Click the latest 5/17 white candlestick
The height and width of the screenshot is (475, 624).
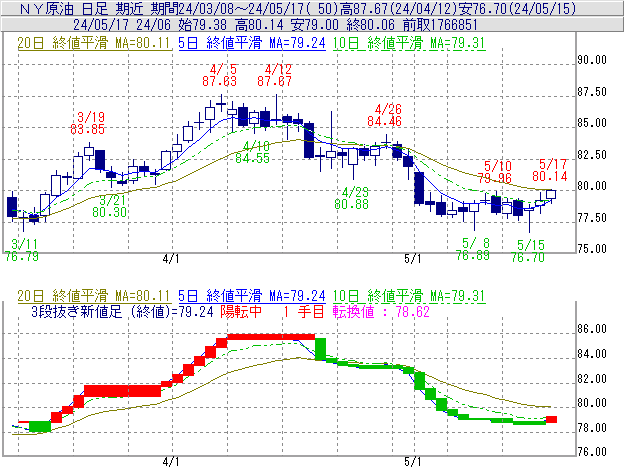pyautogui.click(x=551, y=195)
